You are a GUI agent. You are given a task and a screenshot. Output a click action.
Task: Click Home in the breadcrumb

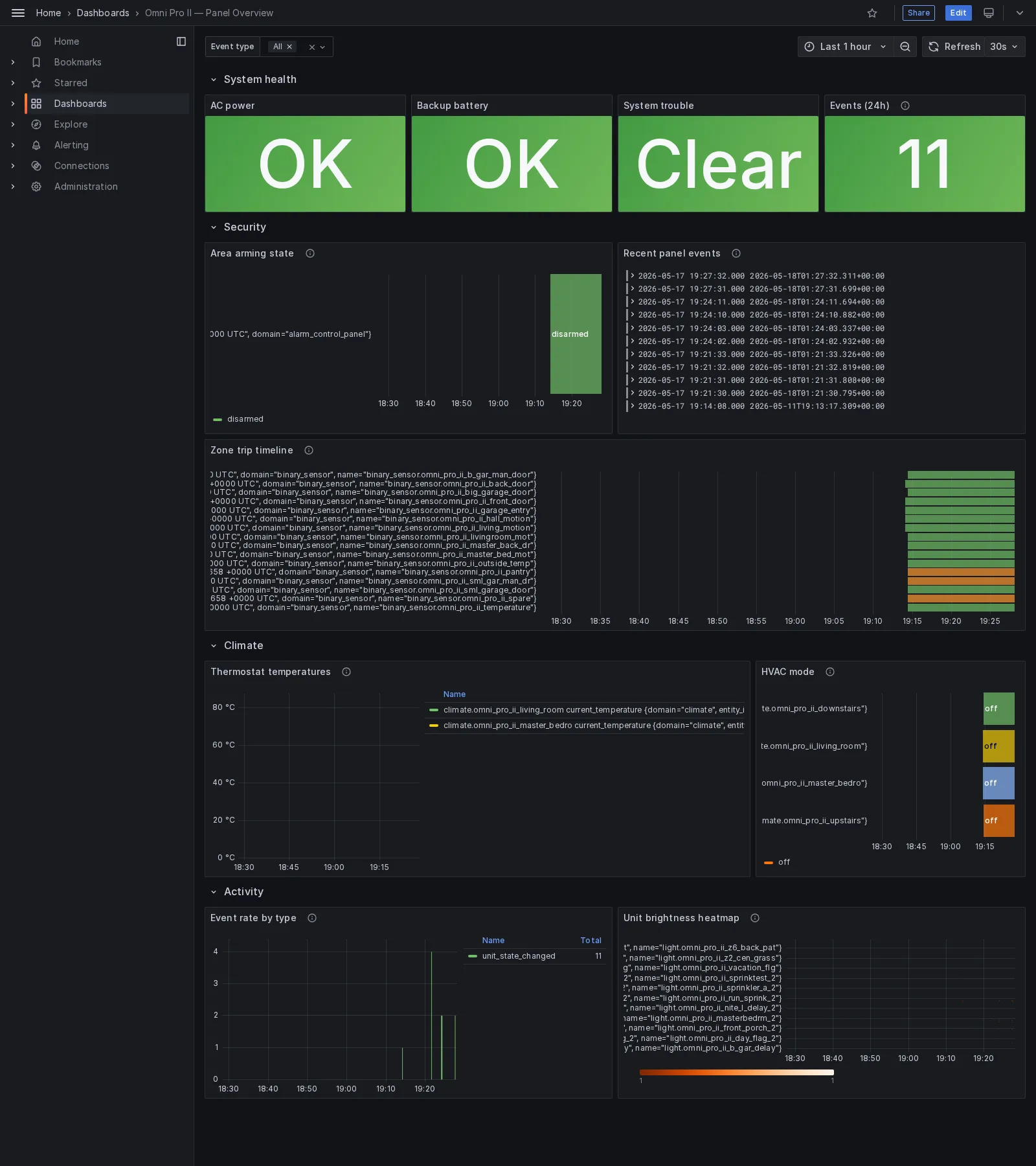point(49,13)
